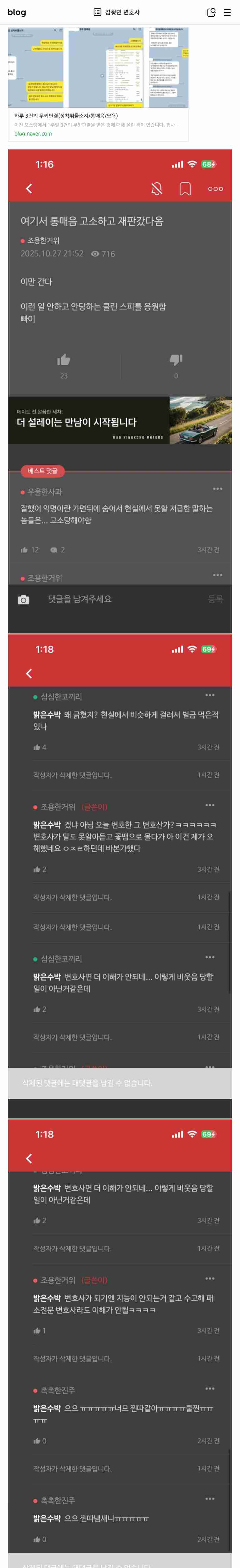Tap the share icon beside the hamburger menu
The width and height of the screenshot is (240, 1568).
click(211, 12)
